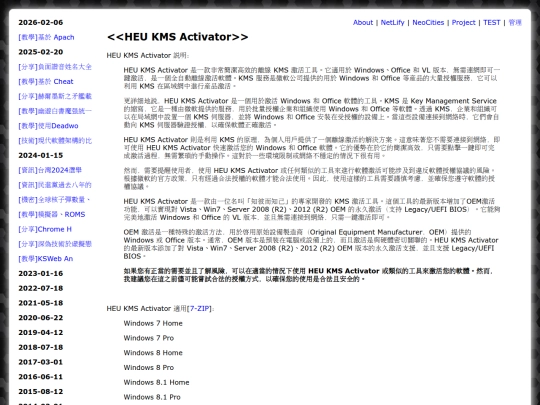Expand the 2021-05-18 date group
Viewport: 540px width, 405px height.
pyautogui.click(x=41, y=303)
